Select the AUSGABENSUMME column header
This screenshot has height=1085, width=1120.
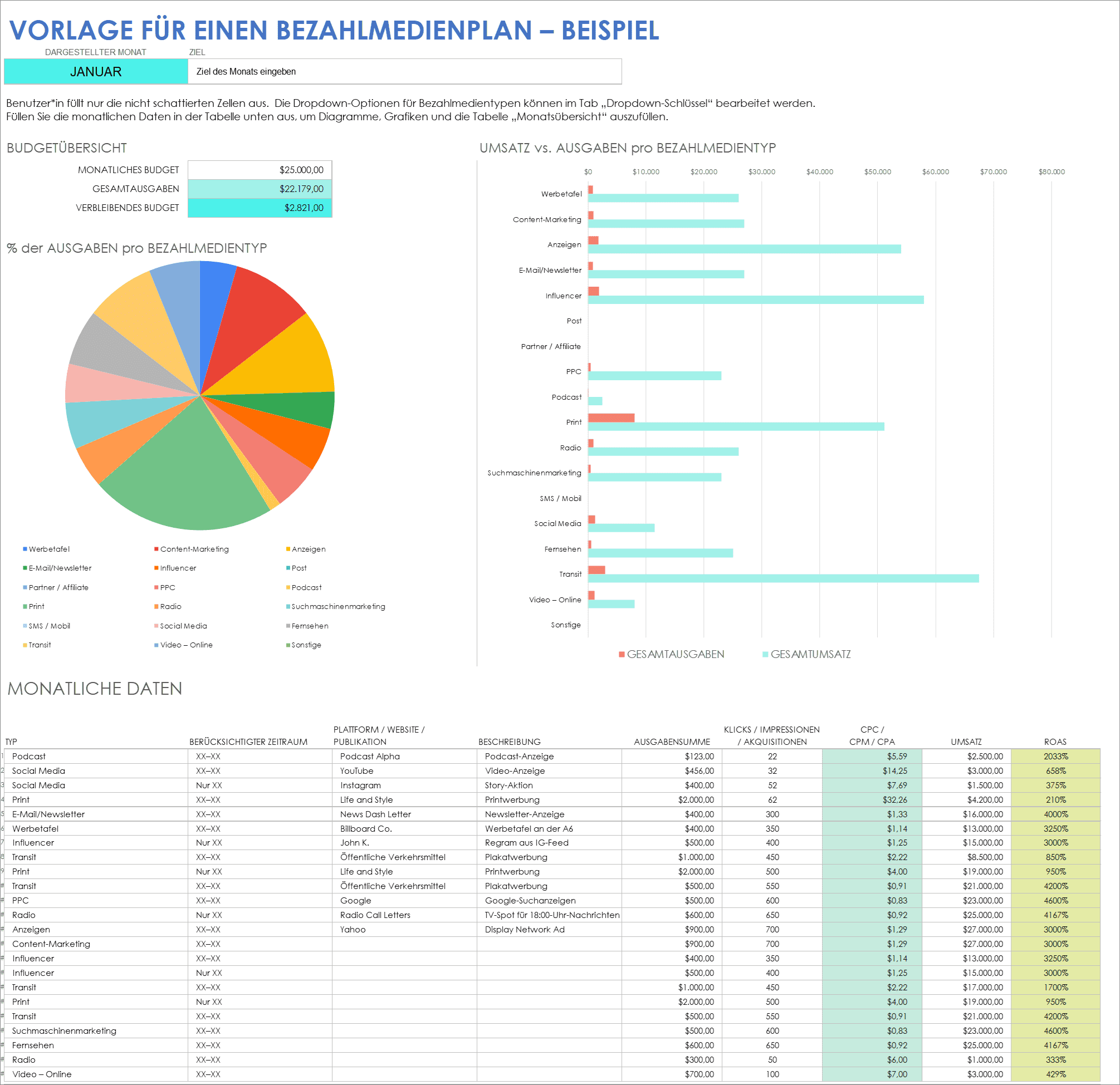click(x=672, y=742)
